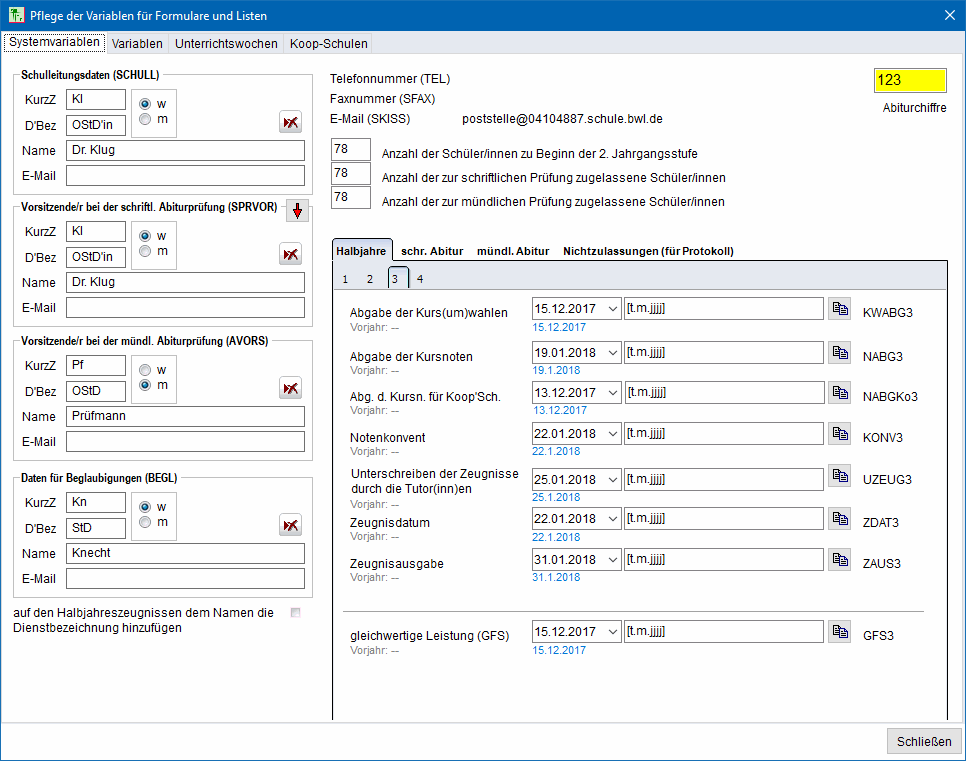Click the clear icon in Schulleitungsdaten section
The height and width of the screenshot is (761, 966).
pyautogui.click(x=290, y=122)
